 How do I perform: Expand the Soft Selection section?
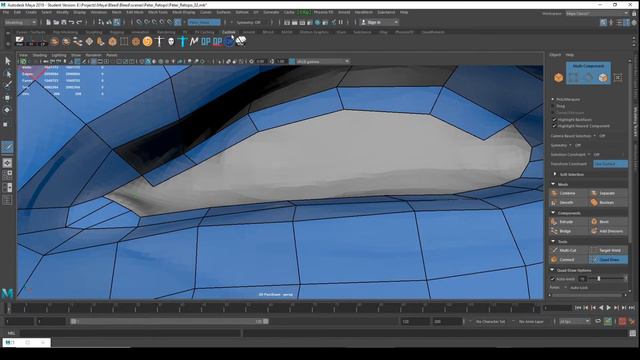point(555,174)
